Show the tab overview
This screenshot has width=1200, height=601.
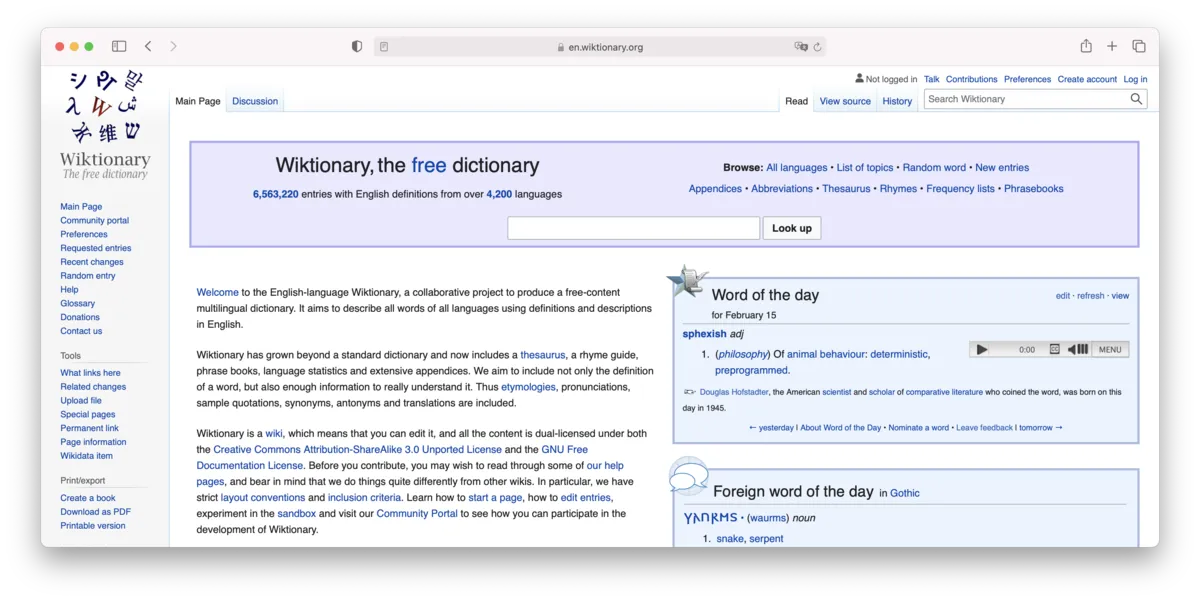click(x=1138, y=47)
